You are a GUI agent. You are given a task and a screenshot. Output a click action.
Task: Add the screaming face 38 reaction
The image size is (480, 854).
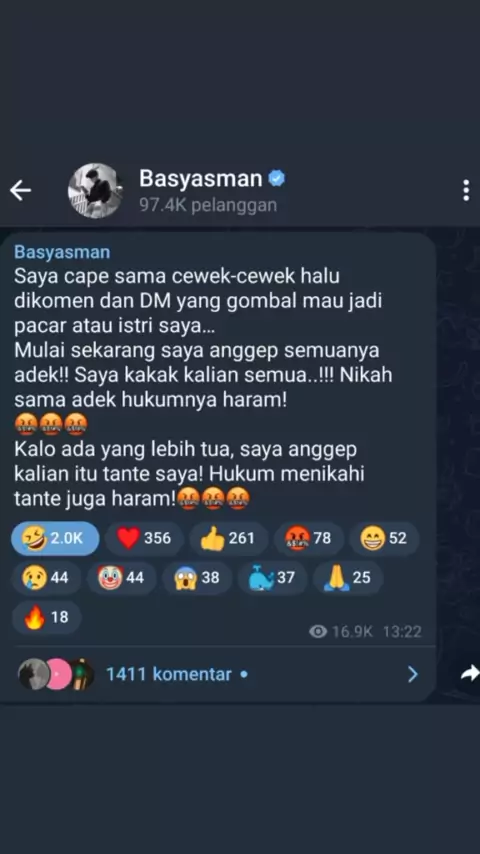(x=197, y=577)
